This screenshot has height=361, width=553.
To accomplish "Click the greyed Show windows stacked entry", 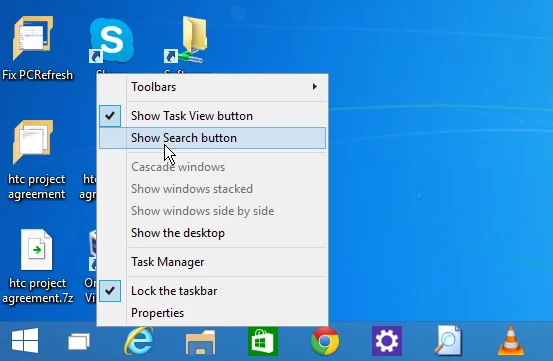I will [x=212, y=189].
